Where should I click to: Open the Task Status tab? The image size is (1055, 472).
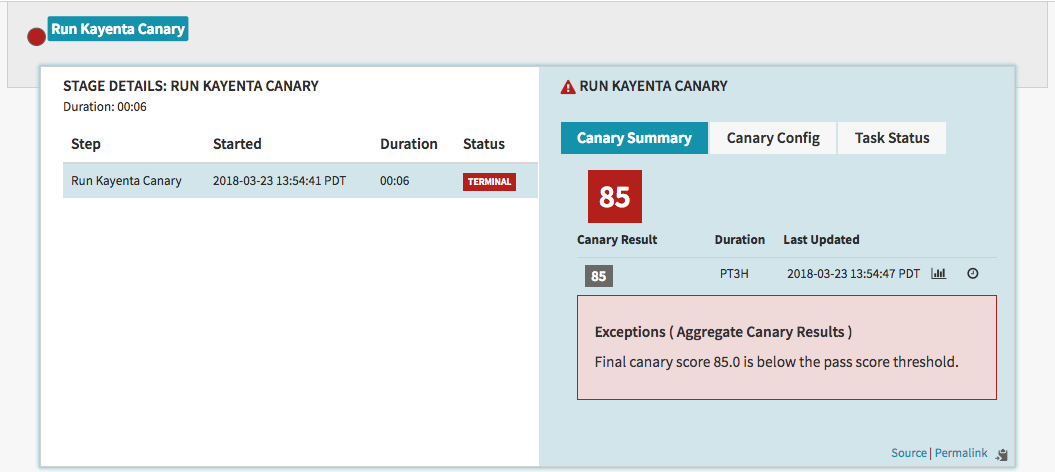892,138
